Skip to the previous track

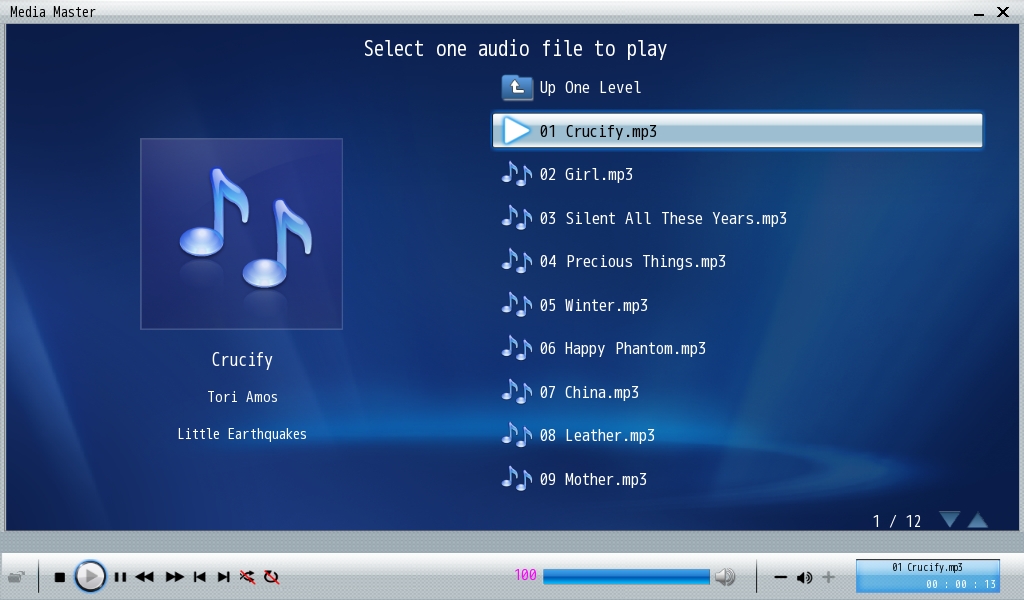(x=200, y=577)
